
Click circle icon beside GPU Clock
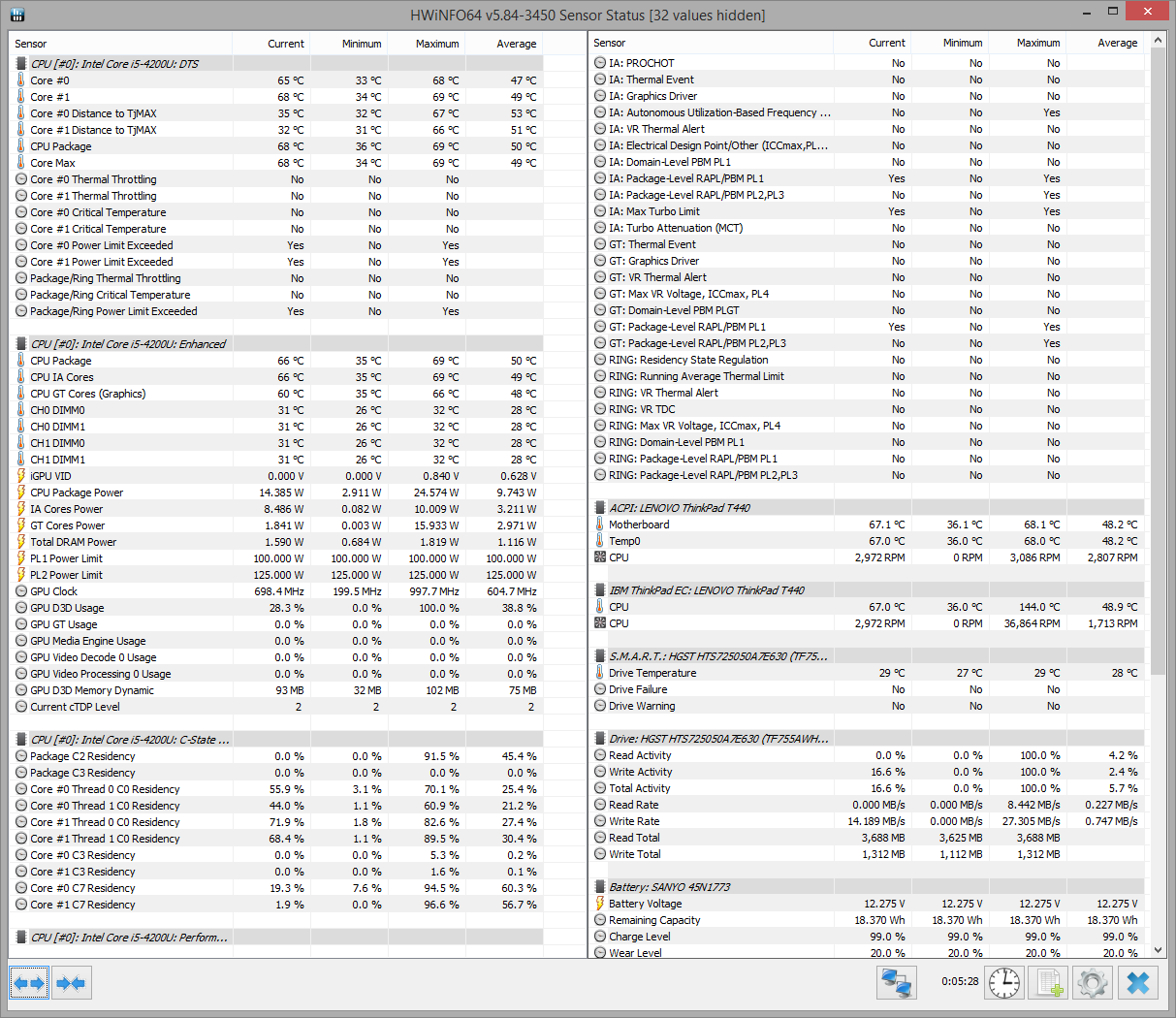pyautogui.click(x=21, y=591)
